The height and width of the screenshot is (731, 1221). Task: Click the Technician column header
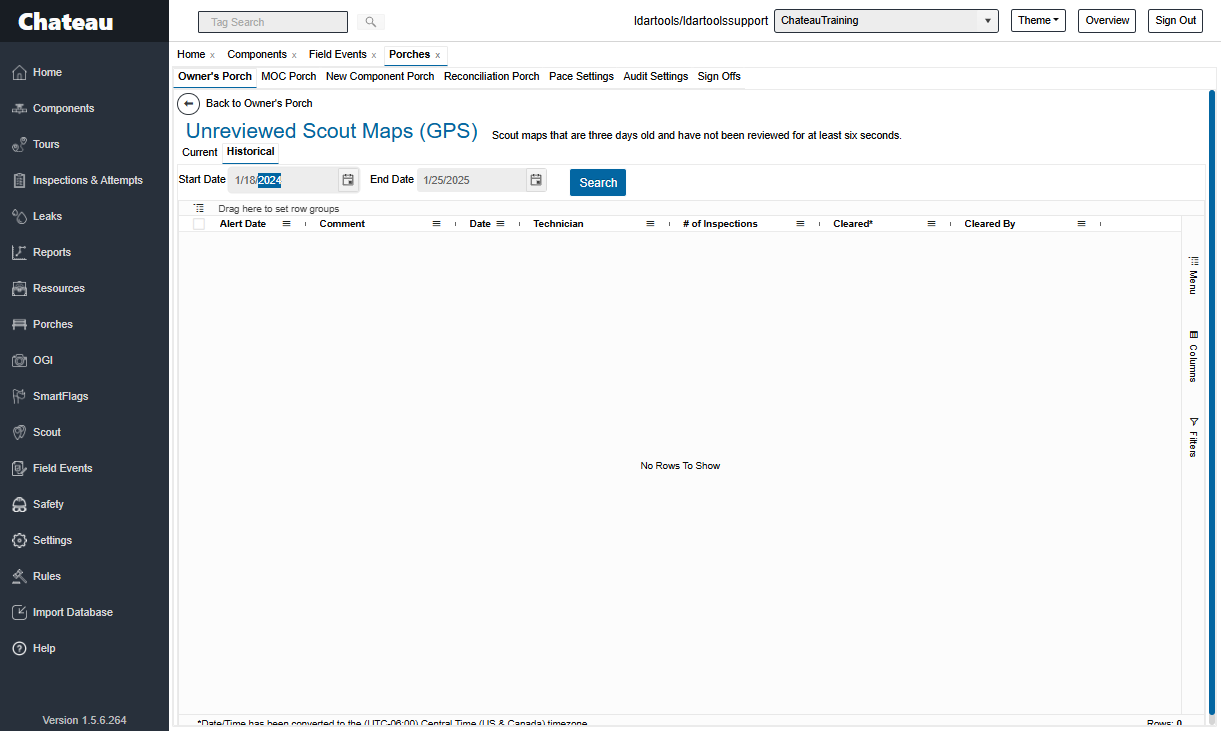[558, 224]
